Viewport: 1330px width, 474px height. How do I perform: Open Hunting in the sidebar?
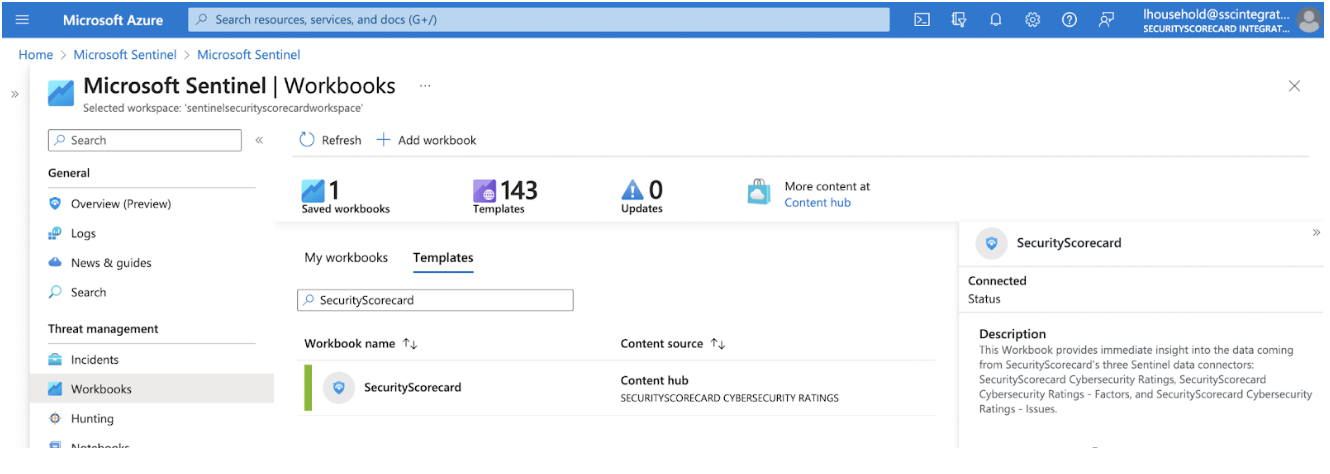coord(92,419)
